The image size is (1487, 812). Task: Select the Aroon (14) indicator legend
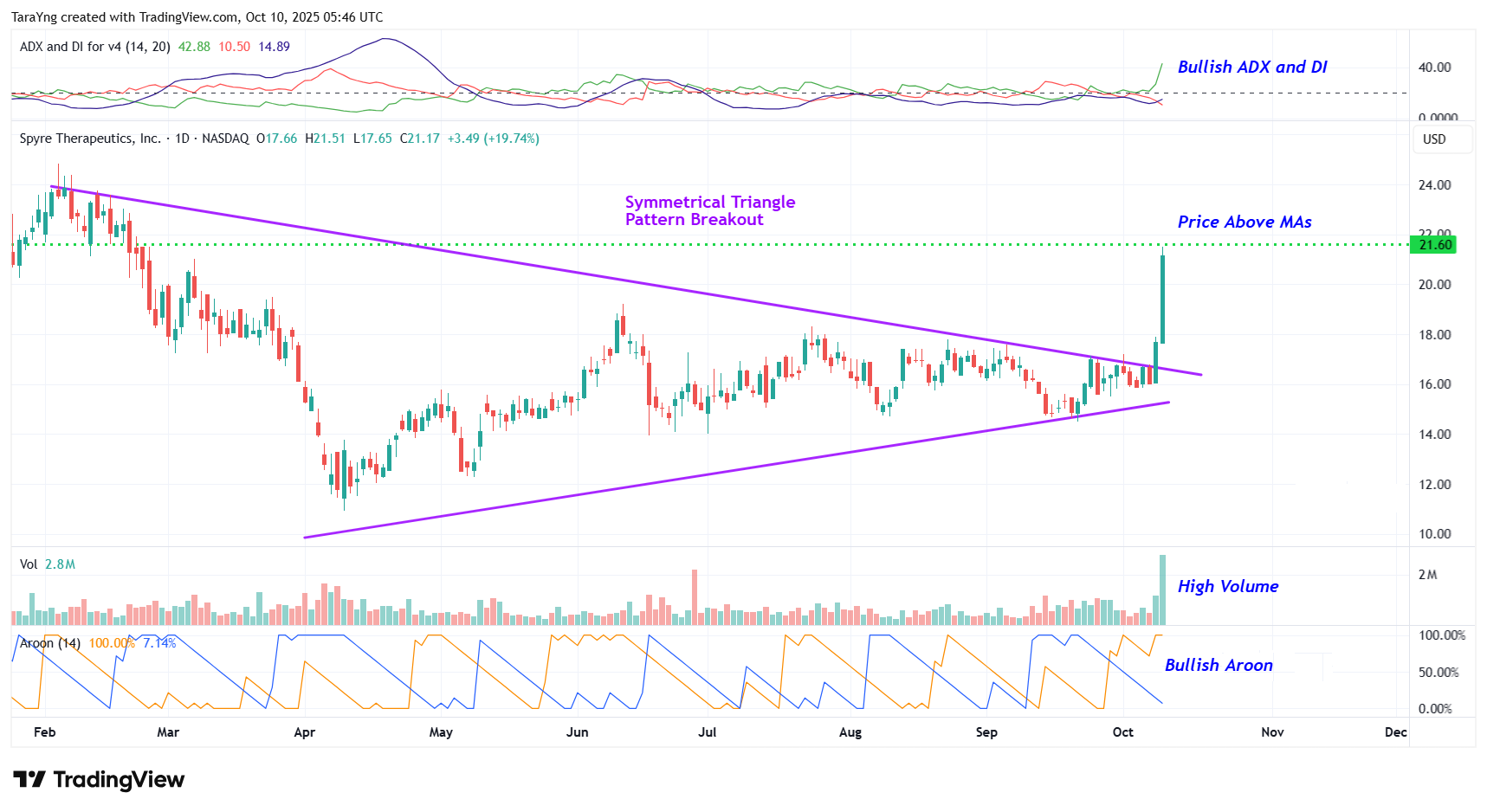(50, 643)
